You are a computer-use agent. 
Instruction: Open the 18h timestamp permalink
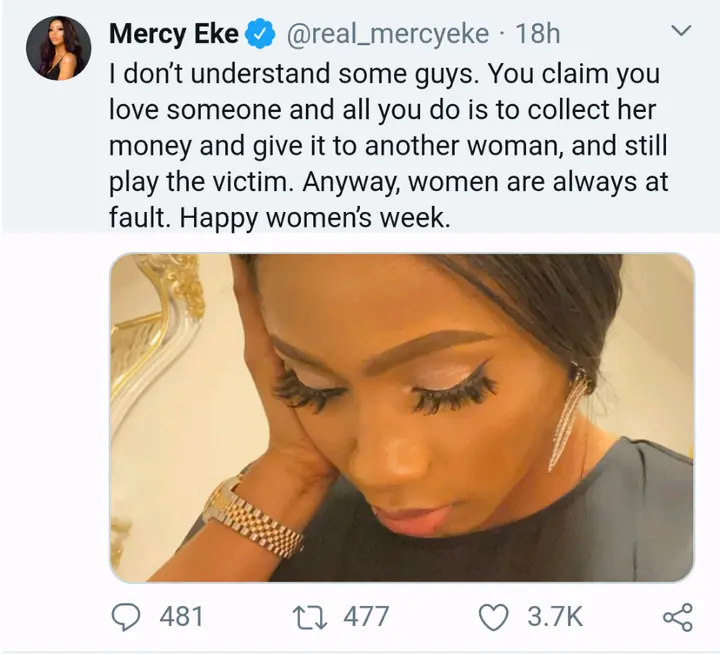coord(538,34)
